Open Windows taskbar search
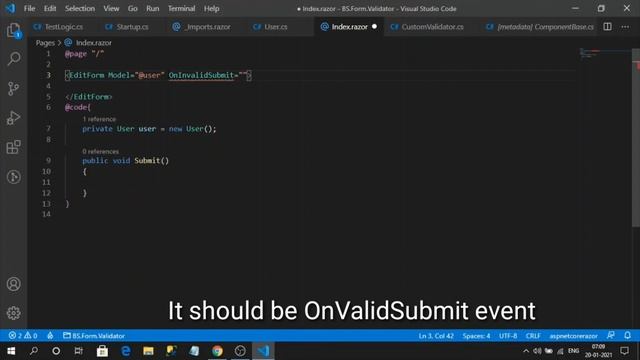This screenshot has height=360, width=640. point(34,351)
